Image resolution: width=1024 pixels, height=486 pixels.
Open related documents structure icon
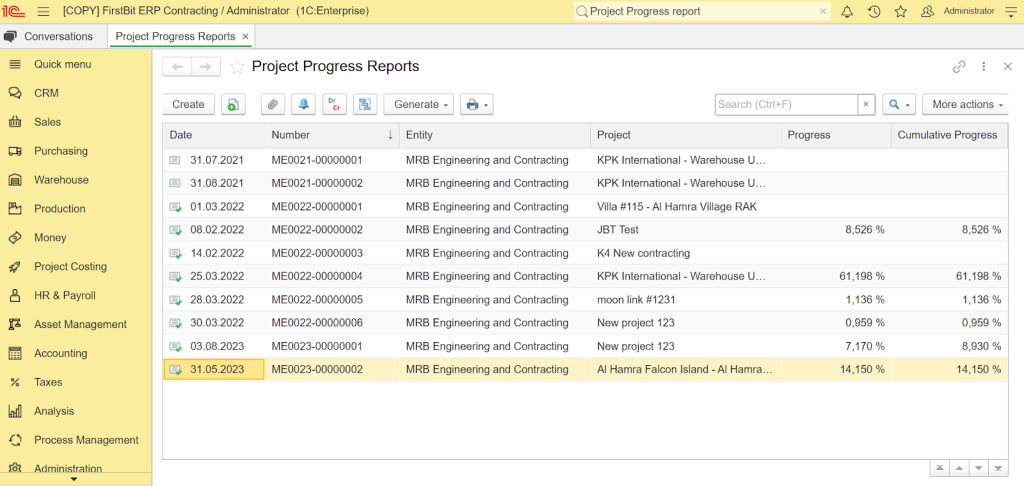[365, 105]
